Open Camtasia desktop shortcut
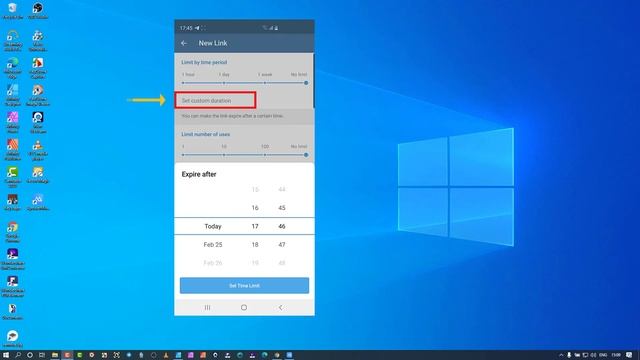 pyautogui.click(x=13, y=177)
